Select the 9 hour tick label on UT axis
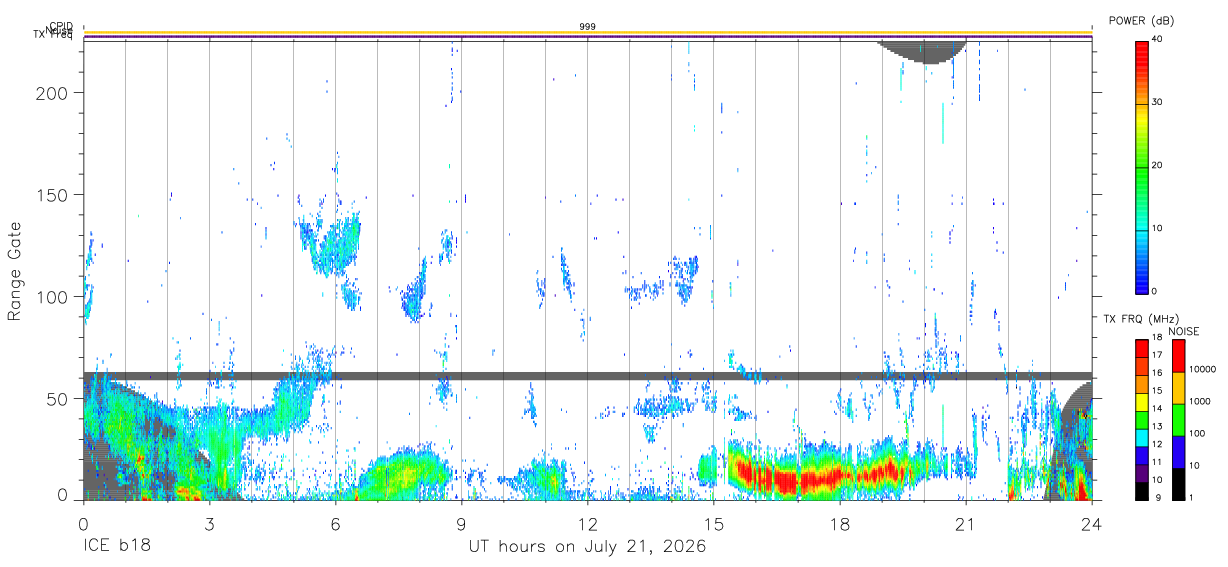1228x567 pixels. click(x=462, y=523)
